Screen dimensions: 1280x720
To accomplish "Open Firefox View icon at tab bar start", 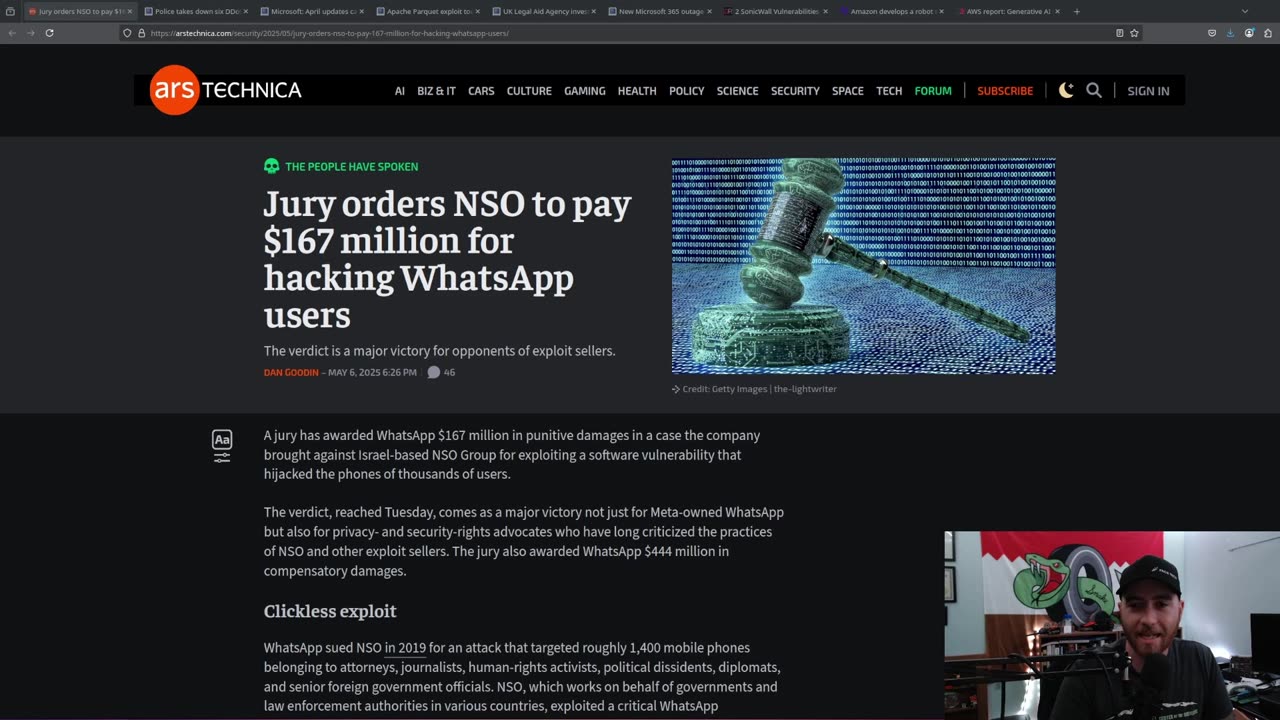I will click(x=10, y=12).
